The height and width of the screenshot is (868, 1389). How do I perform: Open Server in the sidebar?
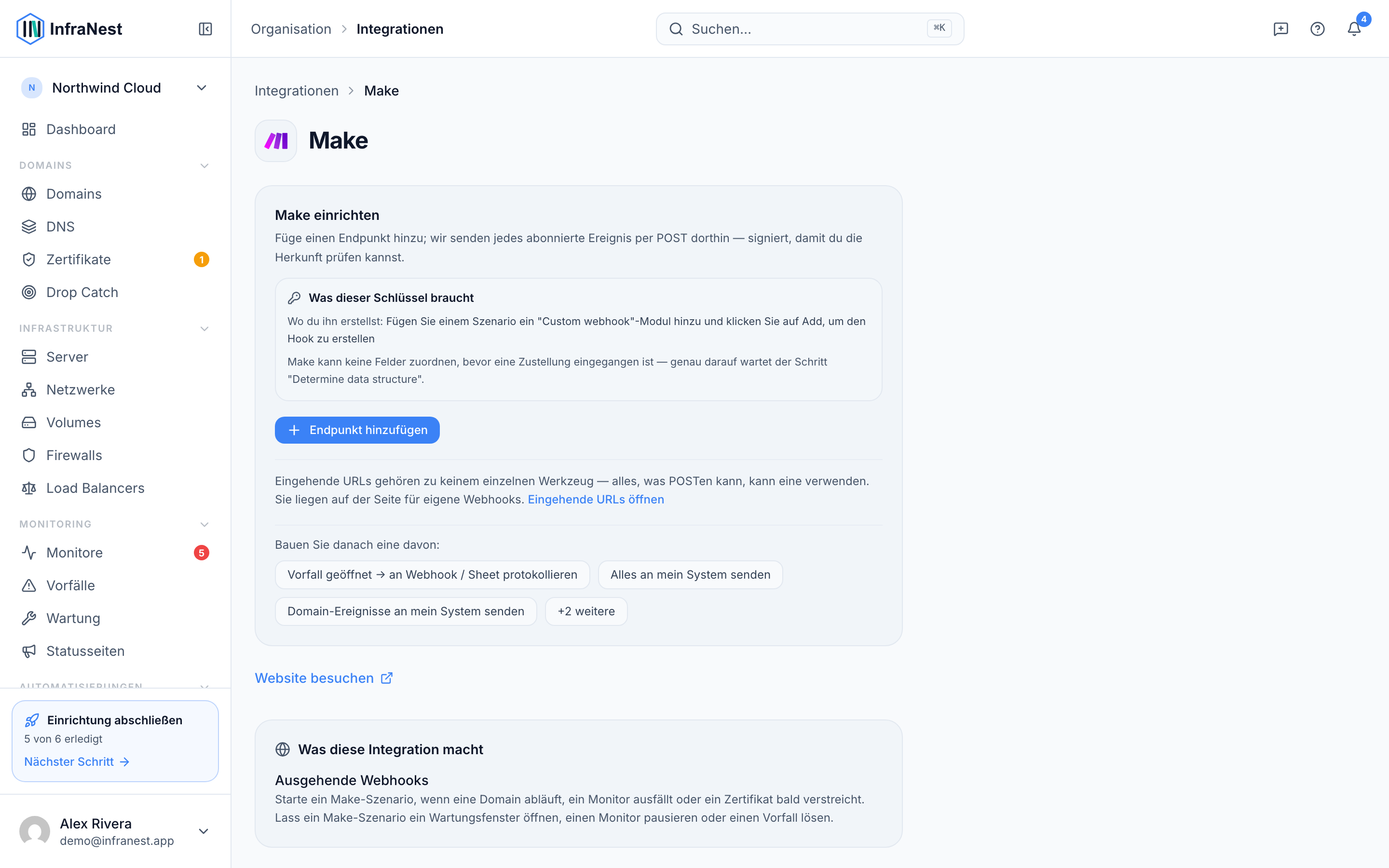pyautogui.click(x=115, y=357)
